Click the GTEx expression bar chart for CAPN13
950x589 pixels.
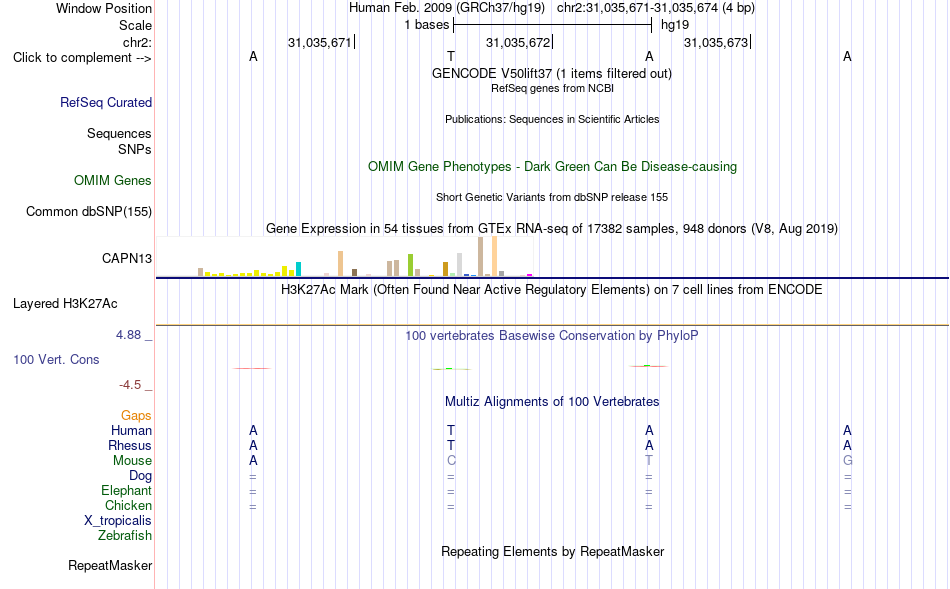click(x=344, y=257)
